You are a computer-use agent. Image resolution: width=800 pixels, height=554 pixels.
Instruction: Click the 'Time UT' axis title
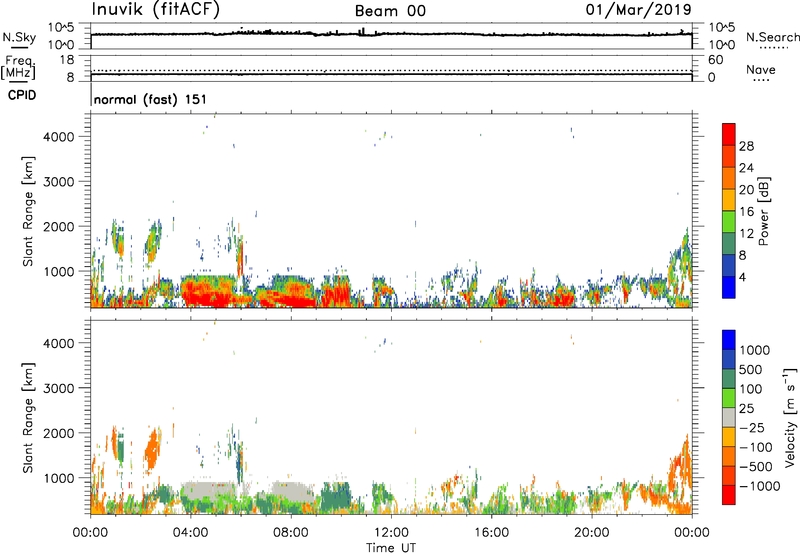coord(391,548)
